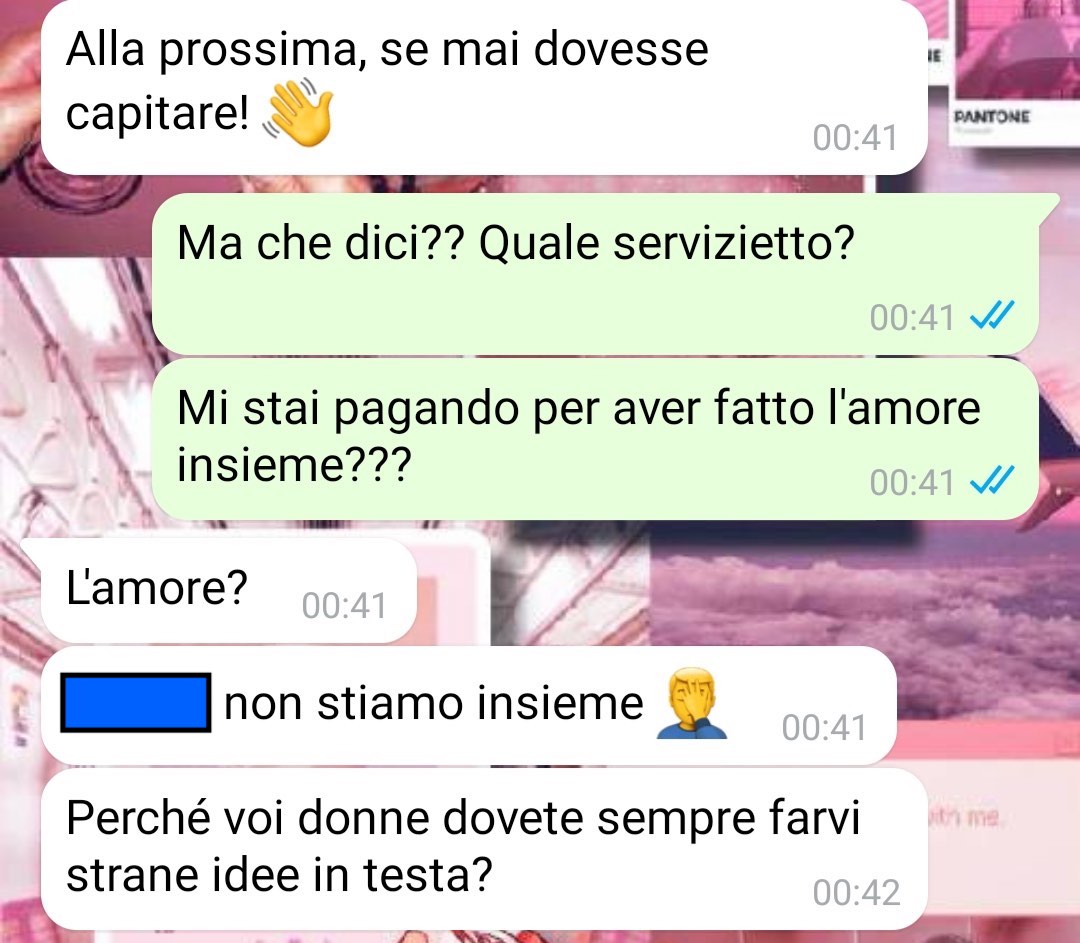The width and height of the screenshot is (1080, 943).
Task: Tap the 'Perché voi donne dovete sempre' message
Action: (x=484, y=849)
